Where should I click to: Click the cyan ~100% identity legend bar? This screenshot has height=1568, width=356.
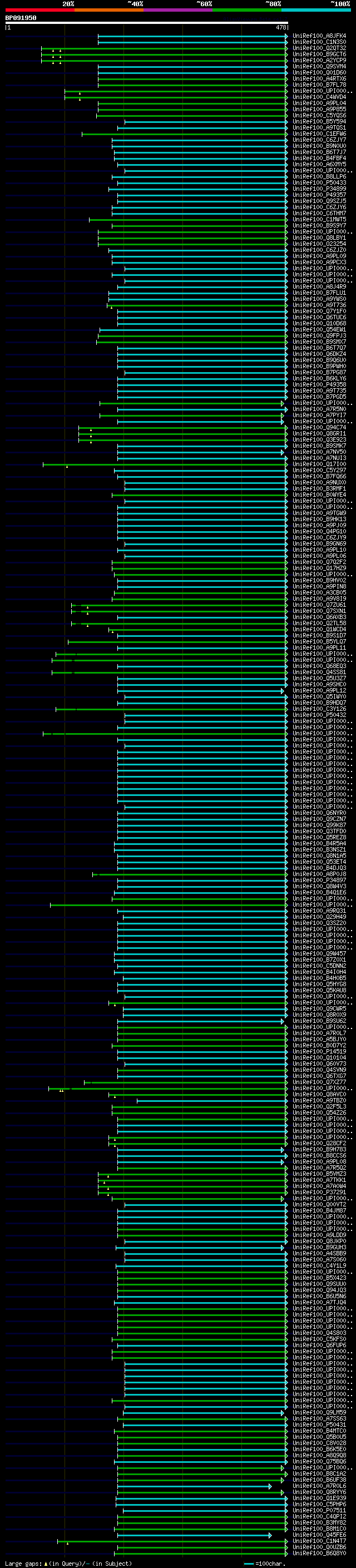[316, 10]
